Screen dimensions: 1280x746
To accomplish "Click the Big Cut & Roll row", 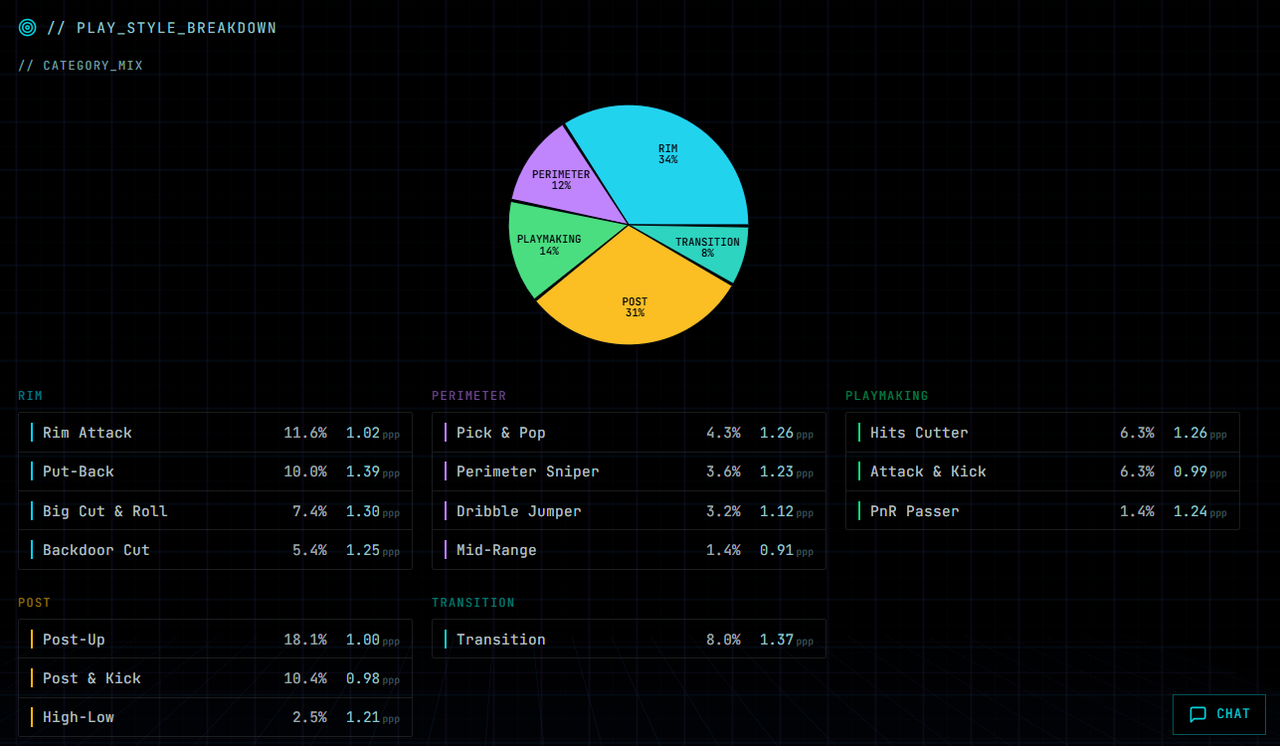I will (x=215, y=511).
